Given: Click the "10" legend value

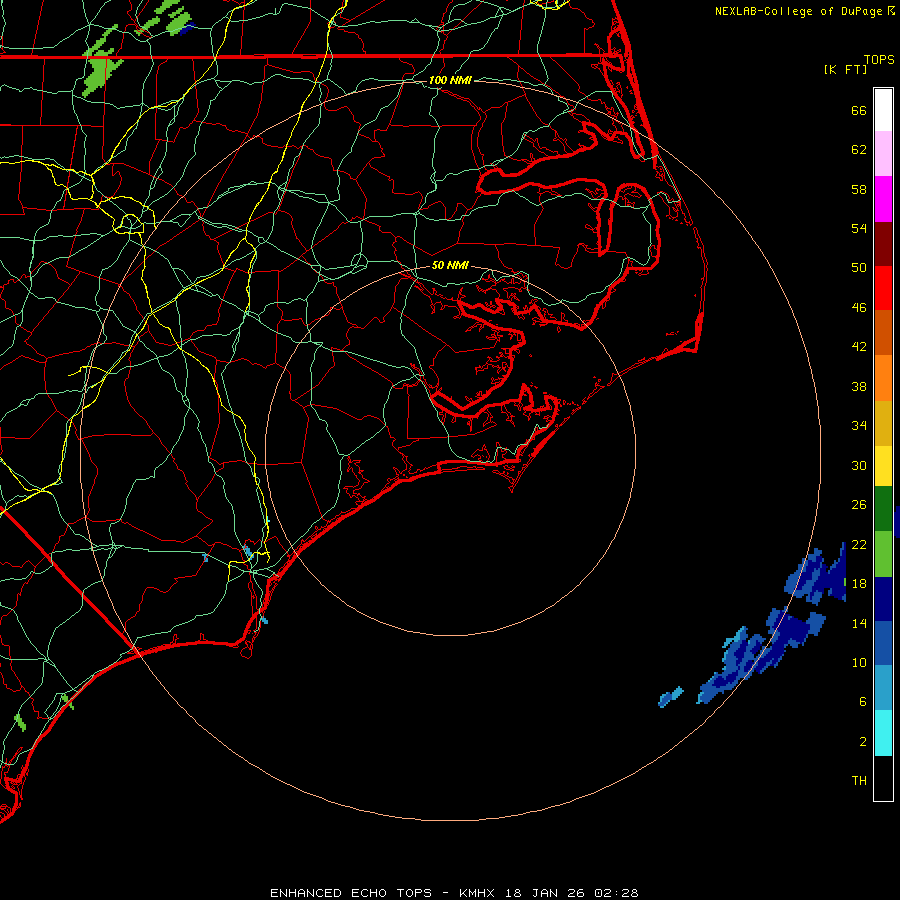Looking at the screenshot, I should (x=859, y=663).
